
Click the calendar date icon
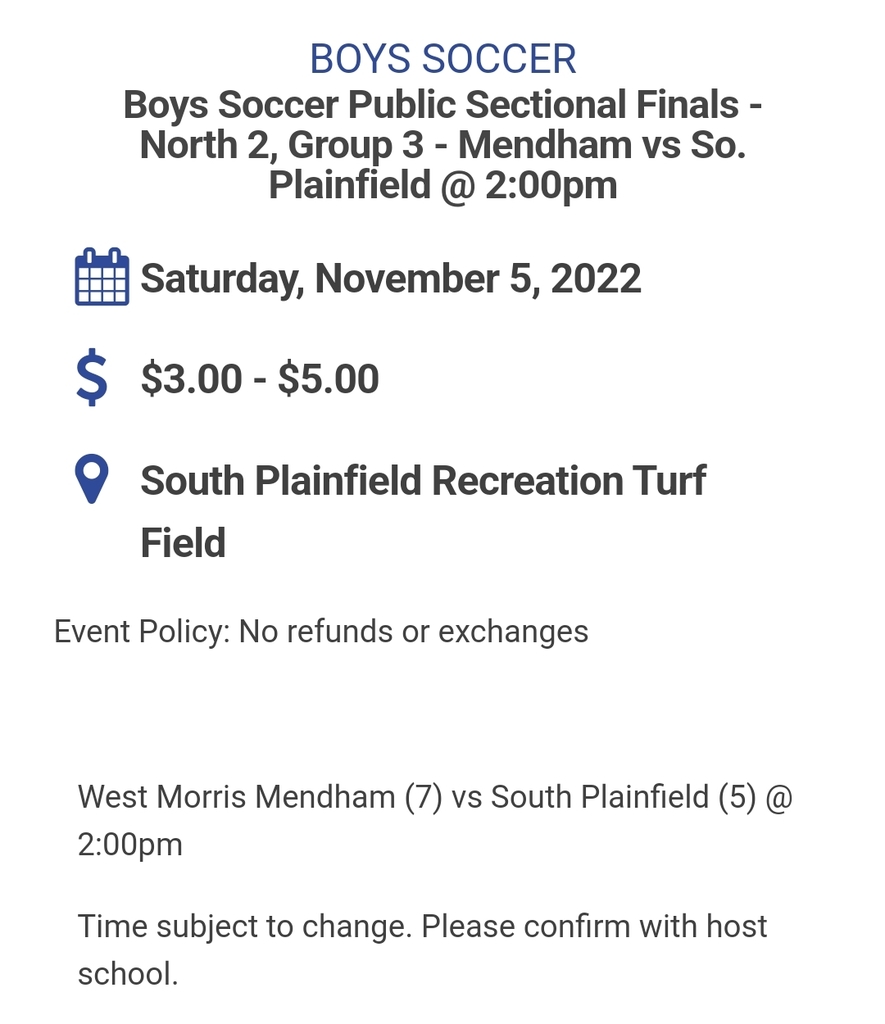point(102,276)
